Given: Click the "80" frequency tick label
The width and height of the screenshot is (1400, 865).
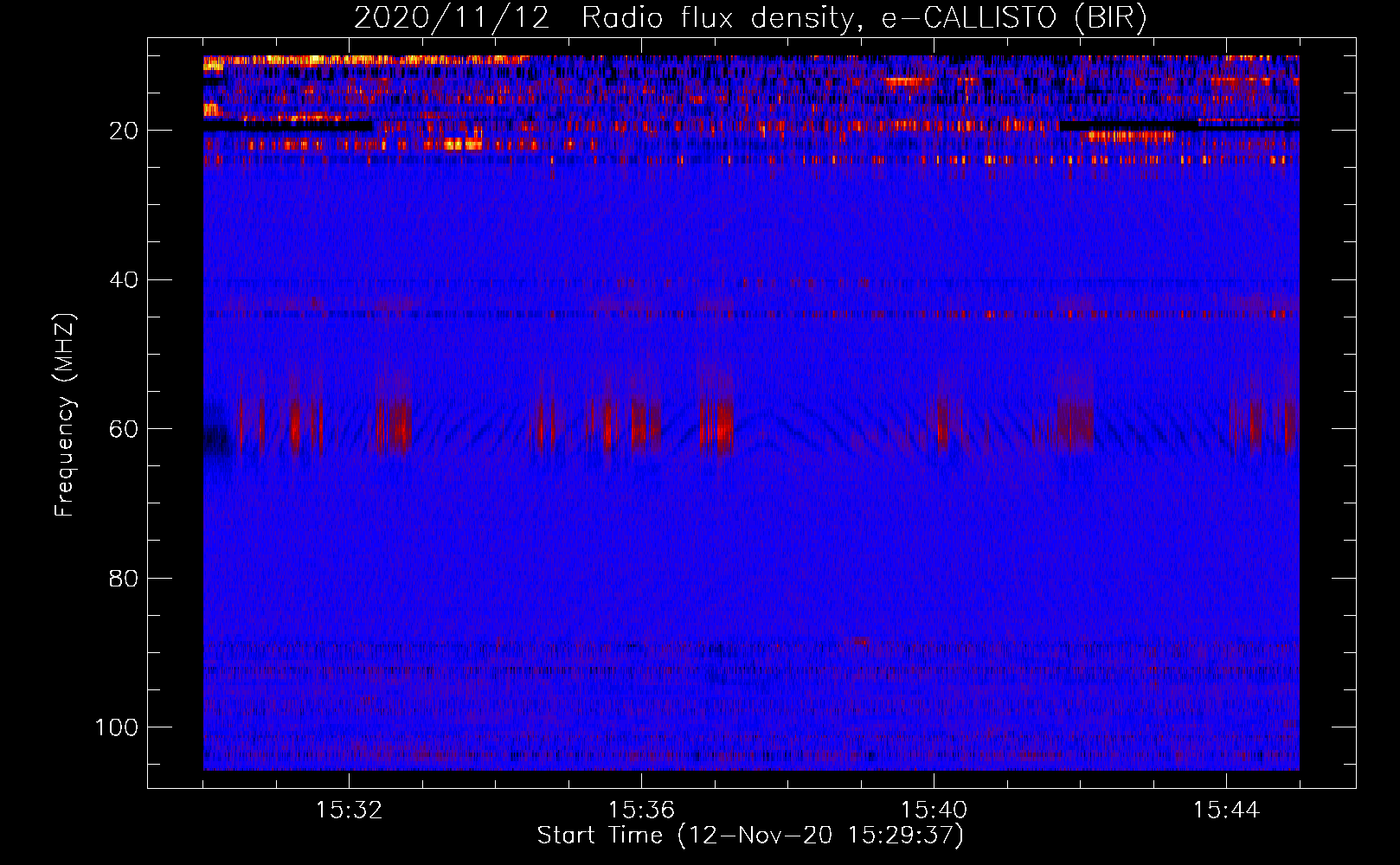Looking at the screenshot, I should (124, 578).
